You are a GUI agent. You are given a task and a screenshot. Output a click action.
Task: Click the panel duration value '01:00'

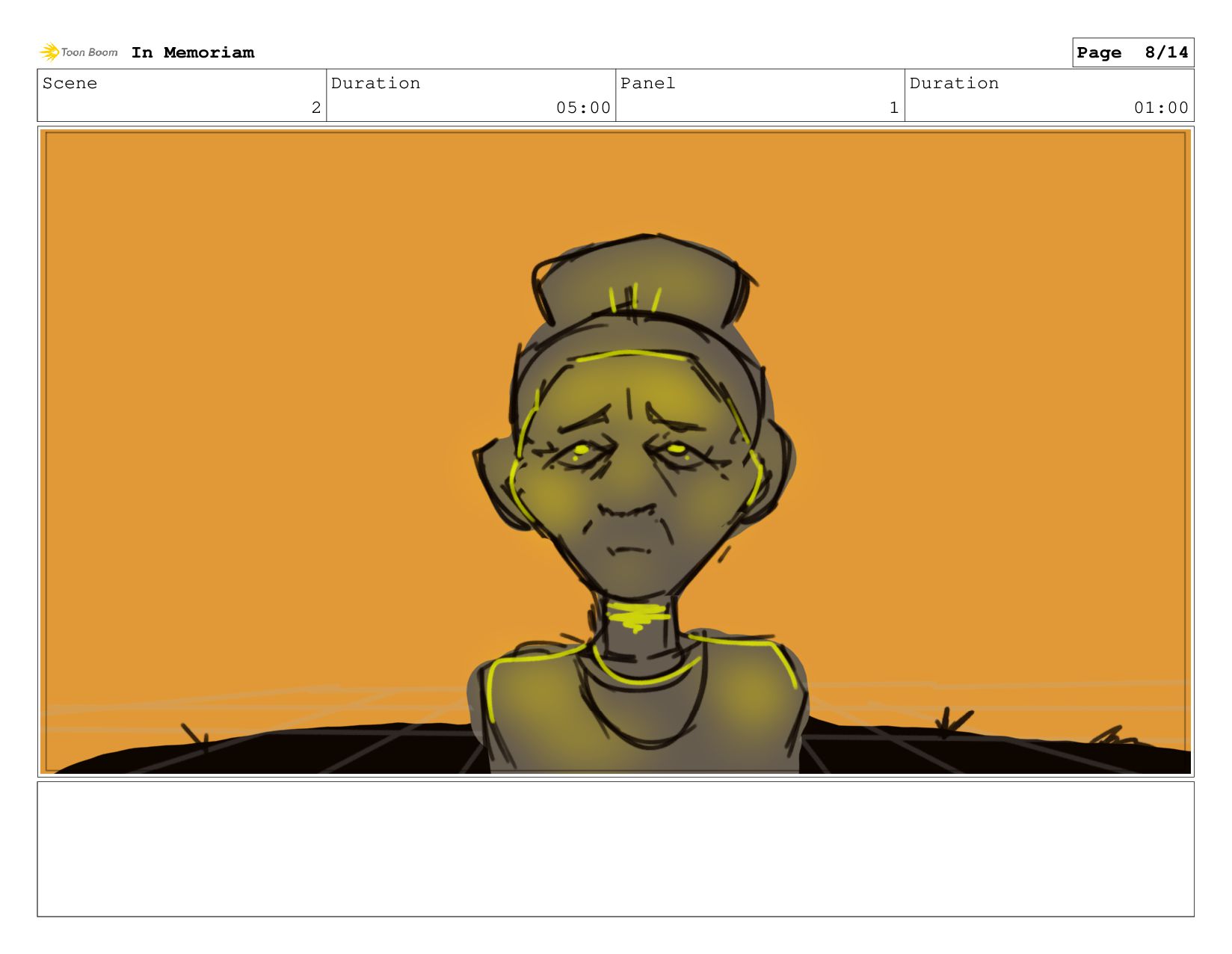click(x=1161, y=108)
